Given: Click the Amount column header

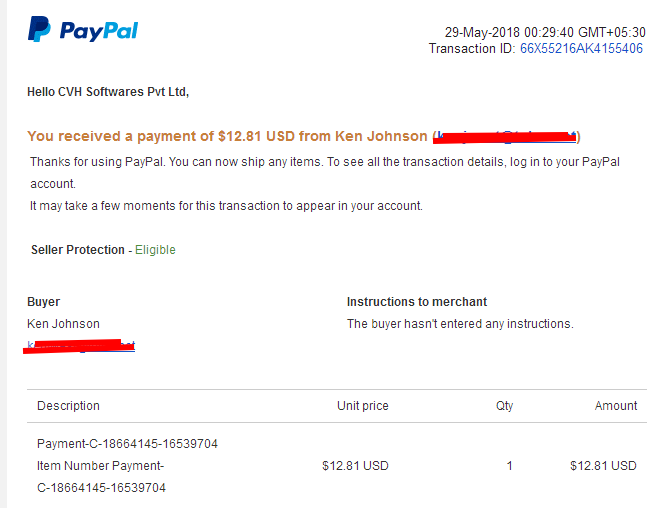Looking at the screenshot, I should [x=615, y=406].
